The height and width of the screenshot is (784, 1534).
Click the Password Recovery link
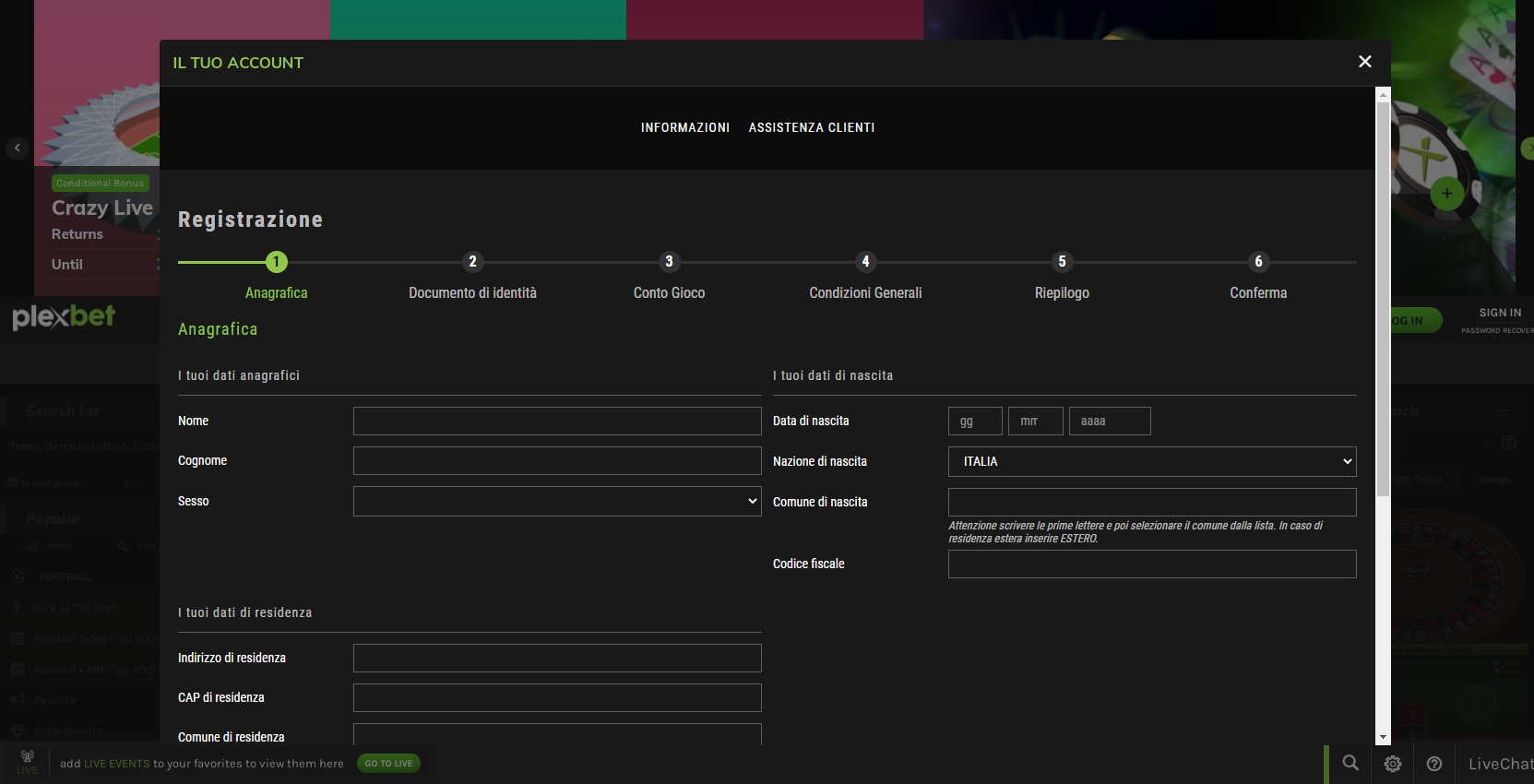[x=1497, y=330]
